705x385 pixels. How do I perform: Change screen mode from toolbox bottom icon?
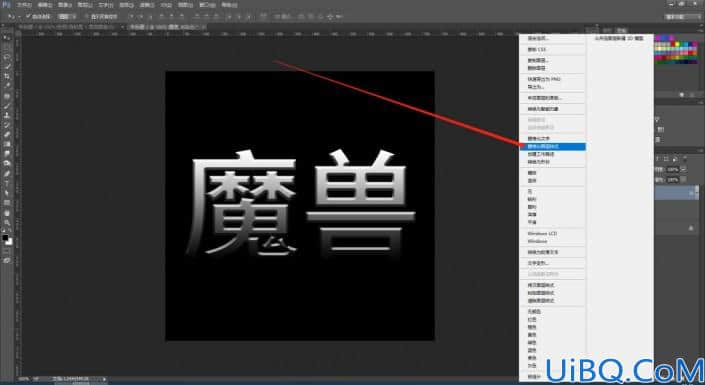click(x=7, y=260)
